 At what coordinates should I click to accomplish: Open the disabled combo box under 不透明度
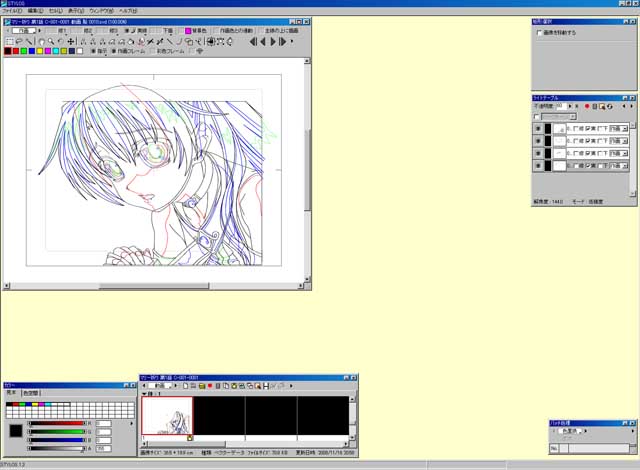(x=559, y=117)
